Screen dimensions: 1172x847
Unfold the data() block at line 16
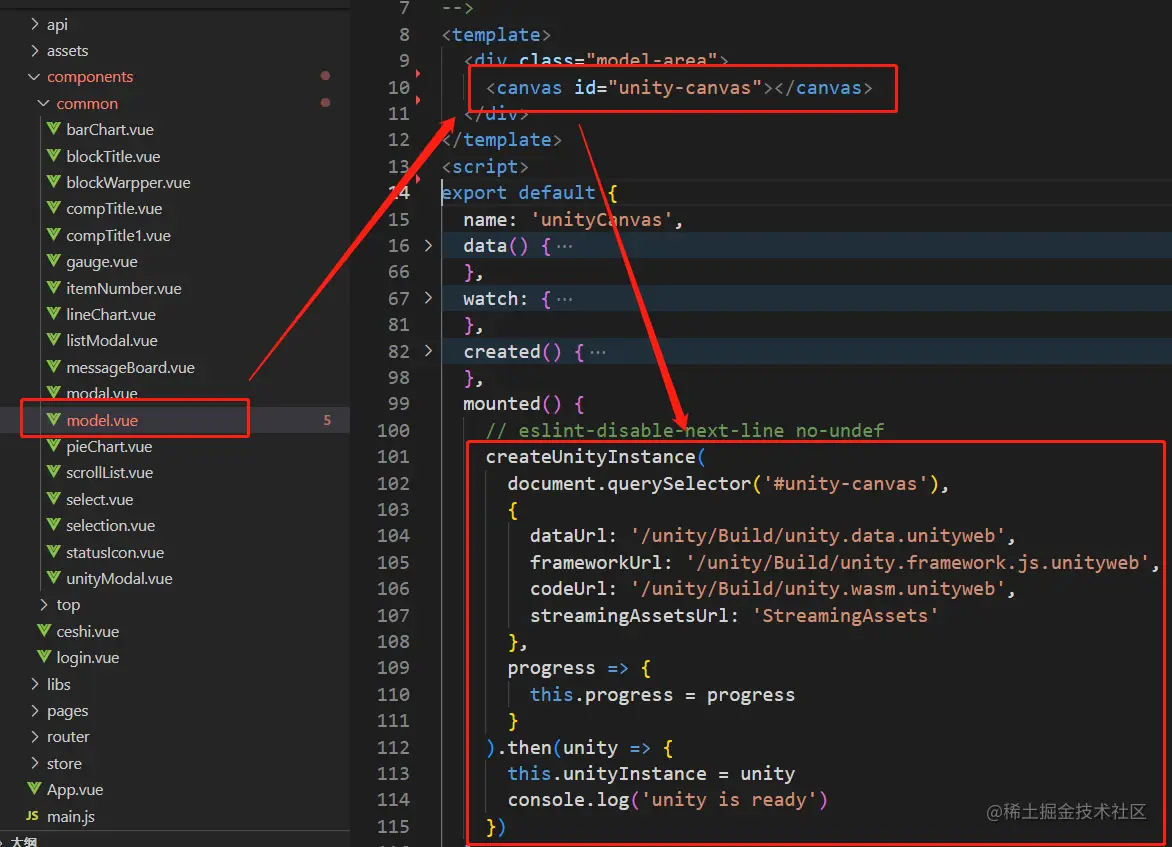click(428, 245)
